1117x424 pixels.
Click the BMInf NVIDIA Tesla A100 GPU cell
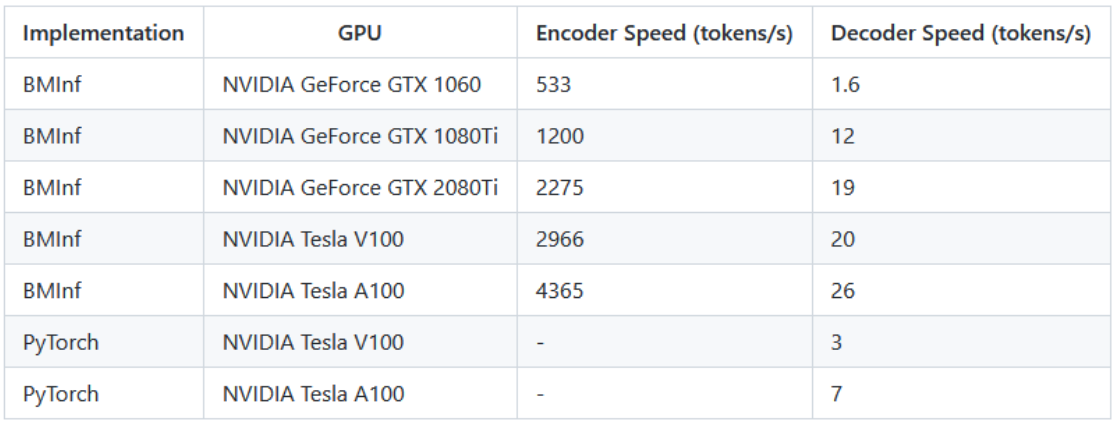point(360,290)
